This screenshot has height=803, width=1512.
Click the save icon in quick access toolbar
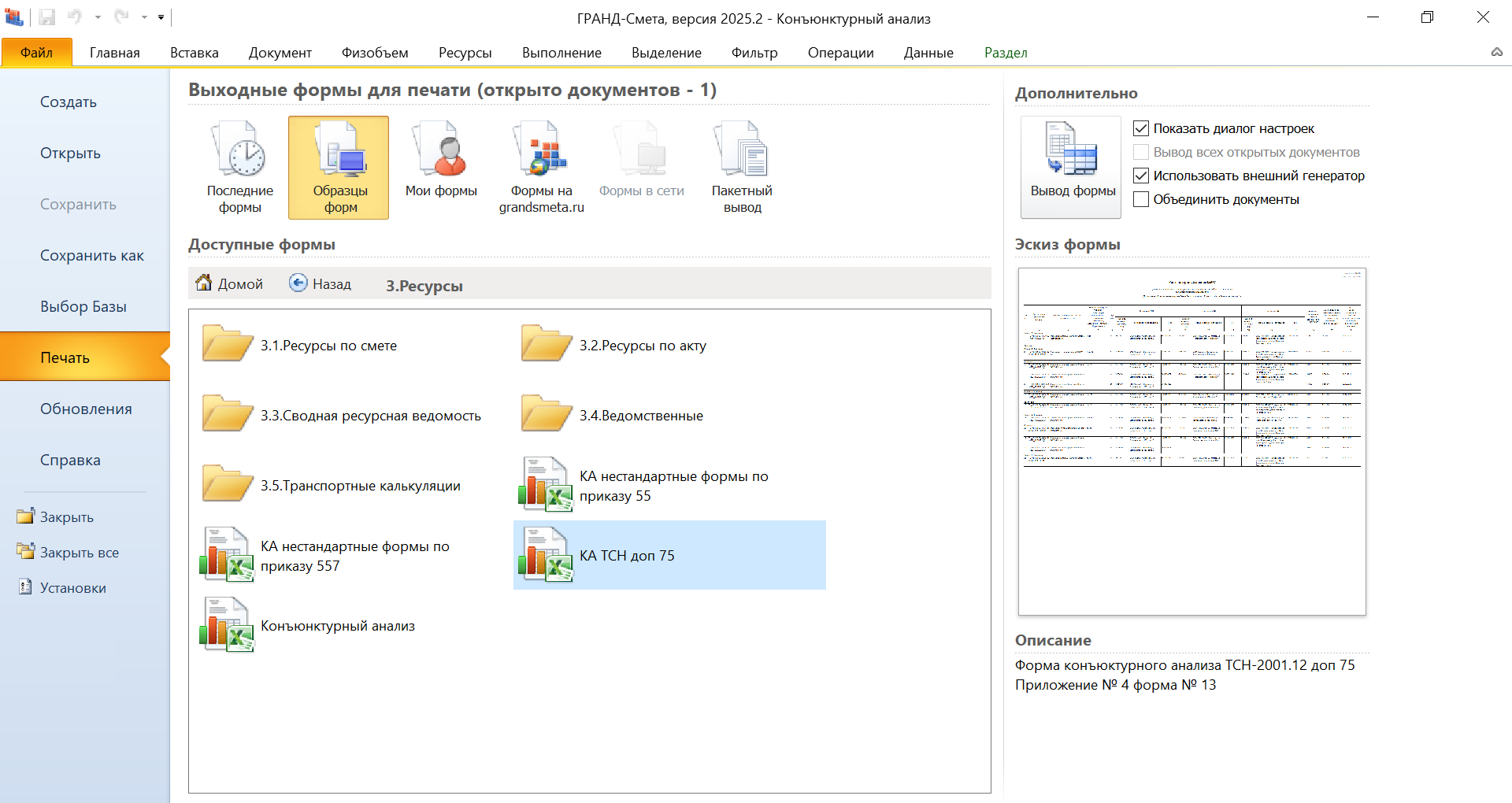pyautogui.click(x=47, y=17)
